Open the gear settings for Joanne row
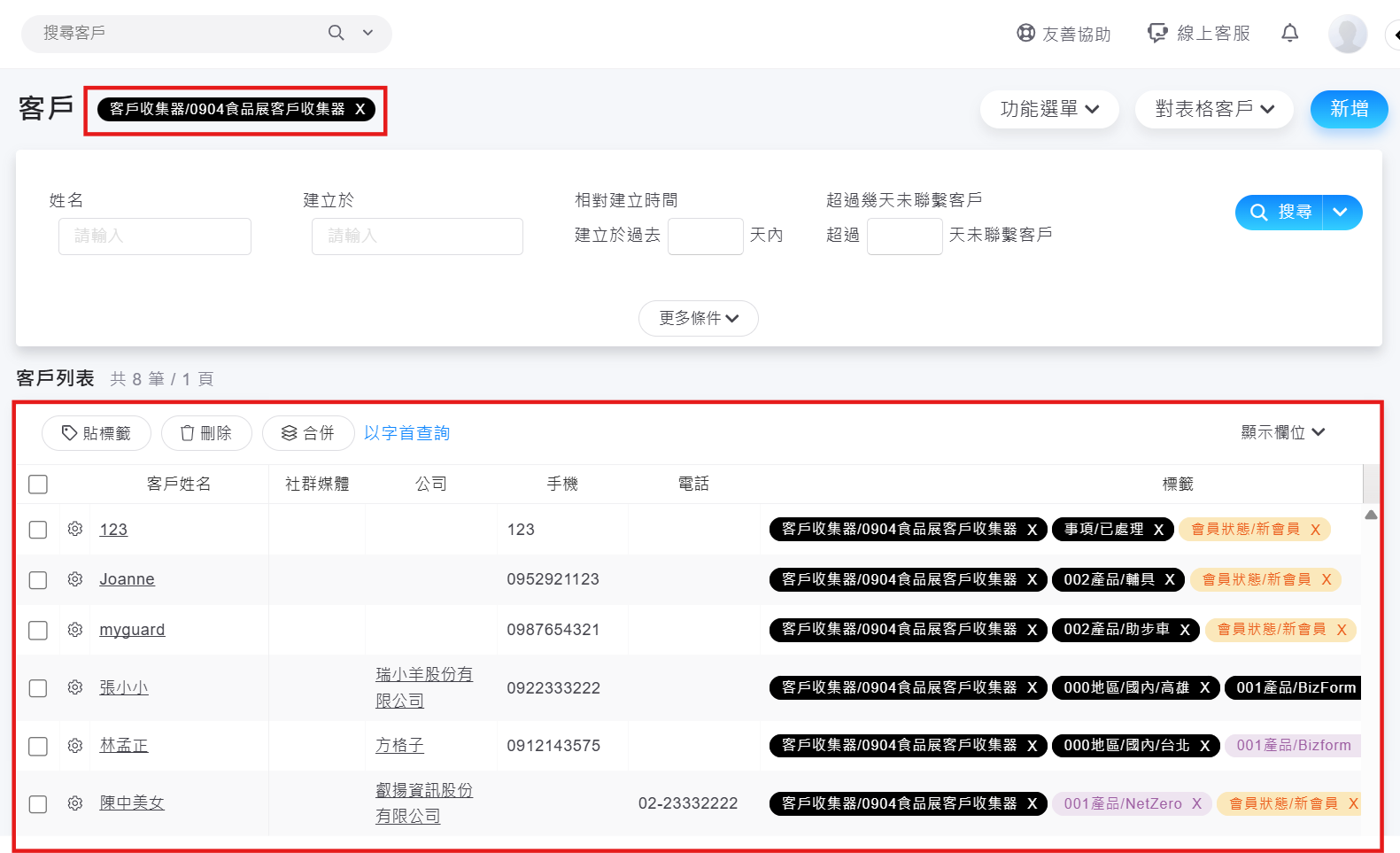This screenshot has height=853, width=1400. coord(75,579)
